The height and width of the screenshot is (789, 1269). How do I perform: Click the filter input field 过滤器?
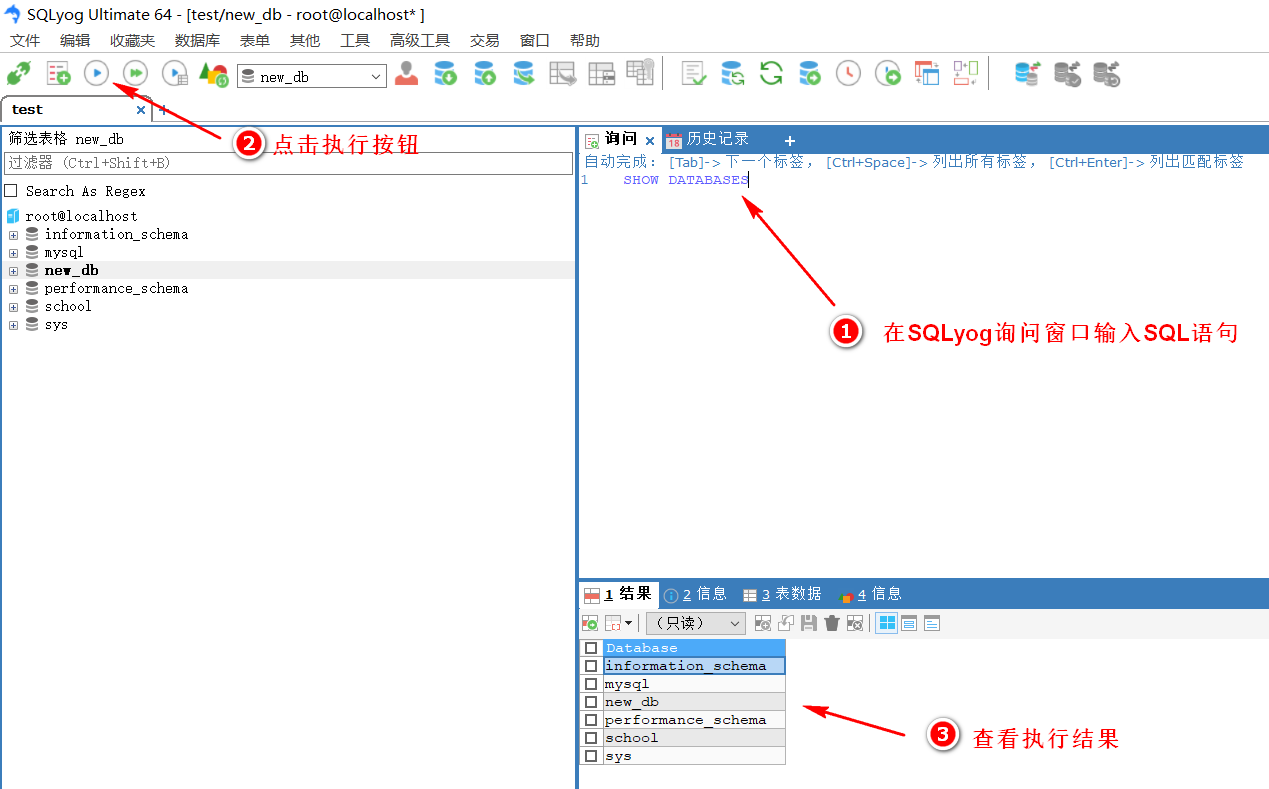[x=288, y=163]
